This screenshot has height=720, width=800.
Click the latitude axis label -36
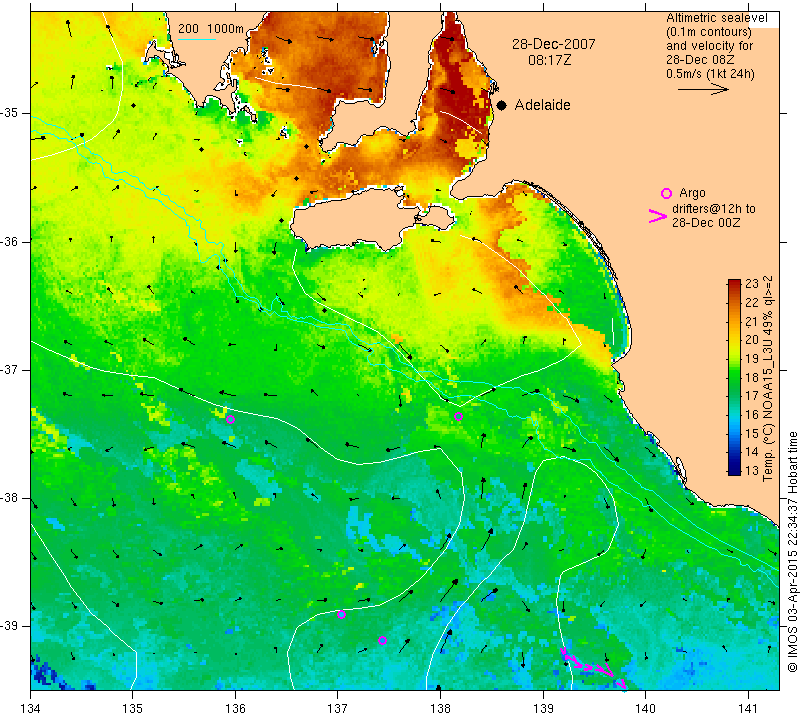10,241
